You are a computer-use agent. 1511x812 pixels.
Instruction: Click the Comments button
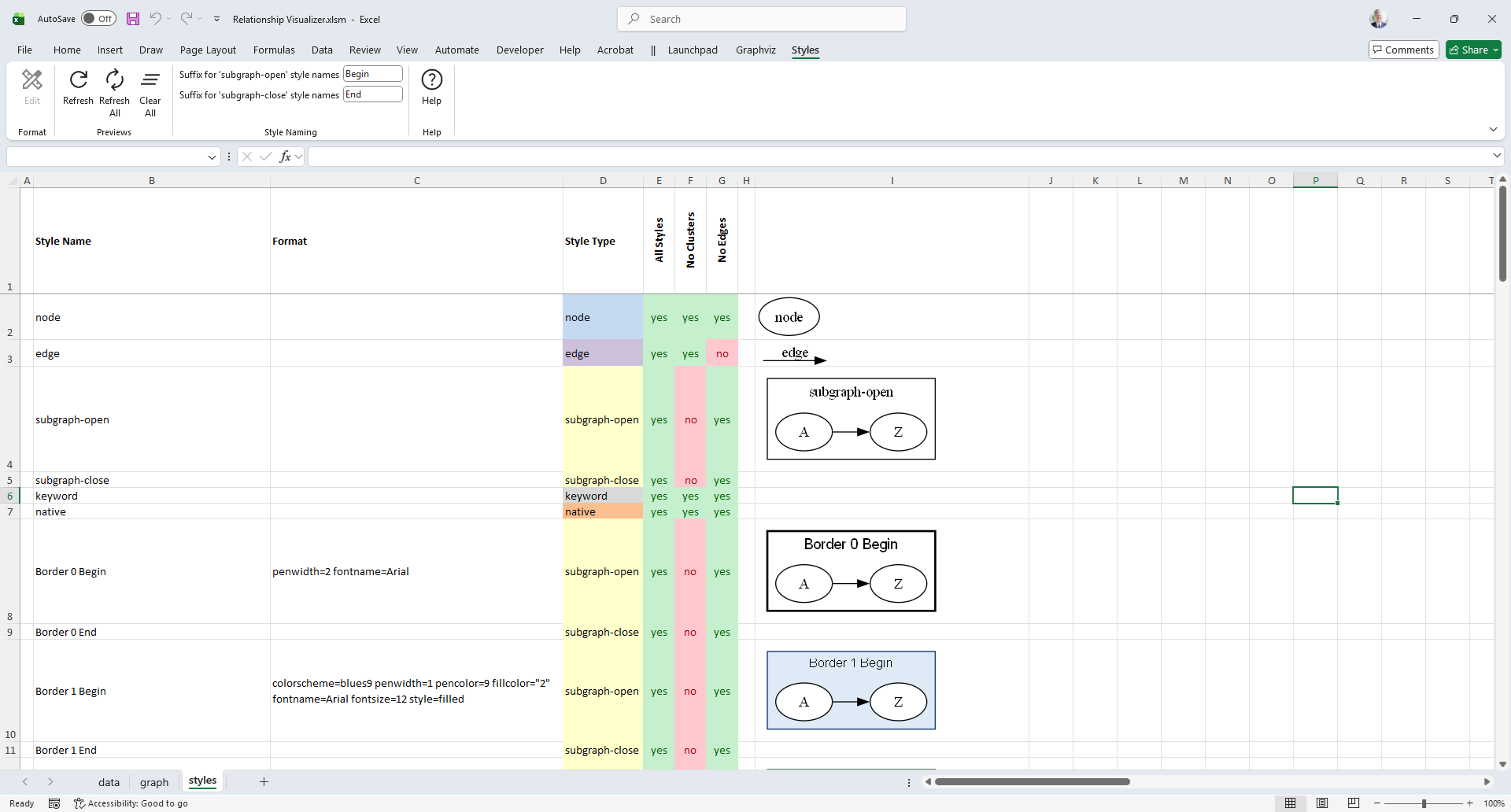pos(1403,50)
